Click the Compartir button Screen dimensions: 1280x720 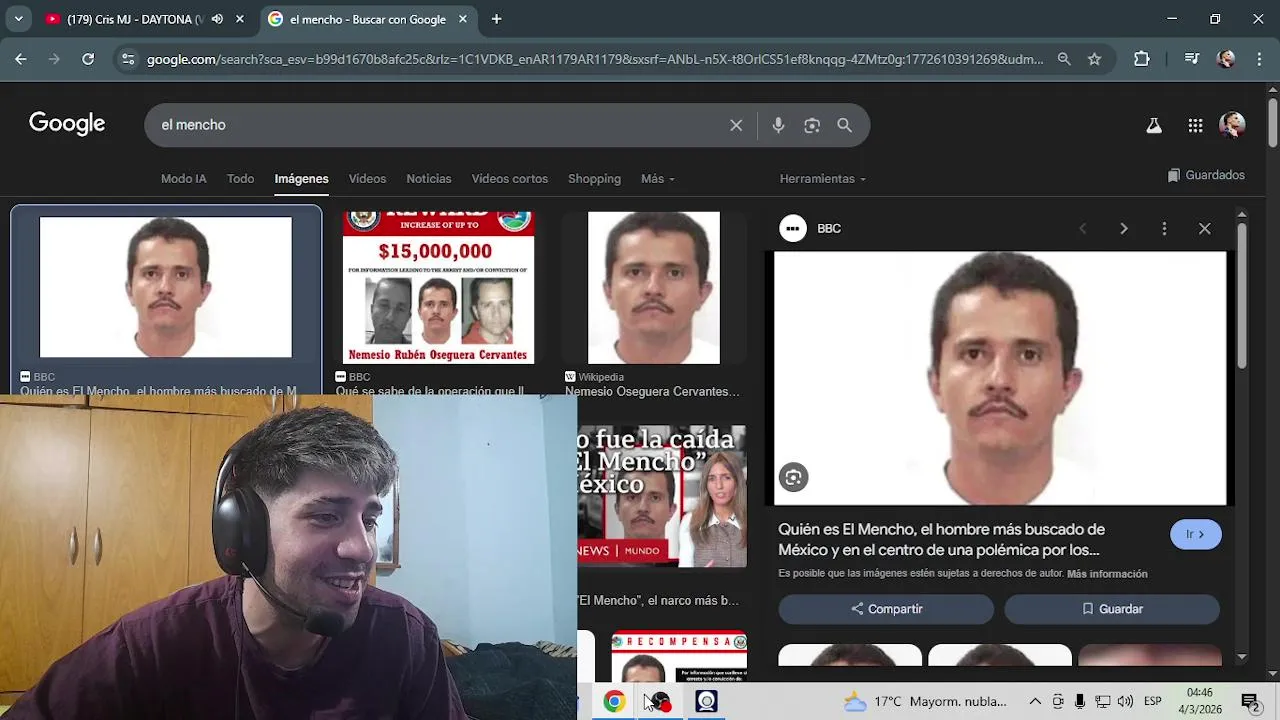pyautogui.click(x=886, y=609)
